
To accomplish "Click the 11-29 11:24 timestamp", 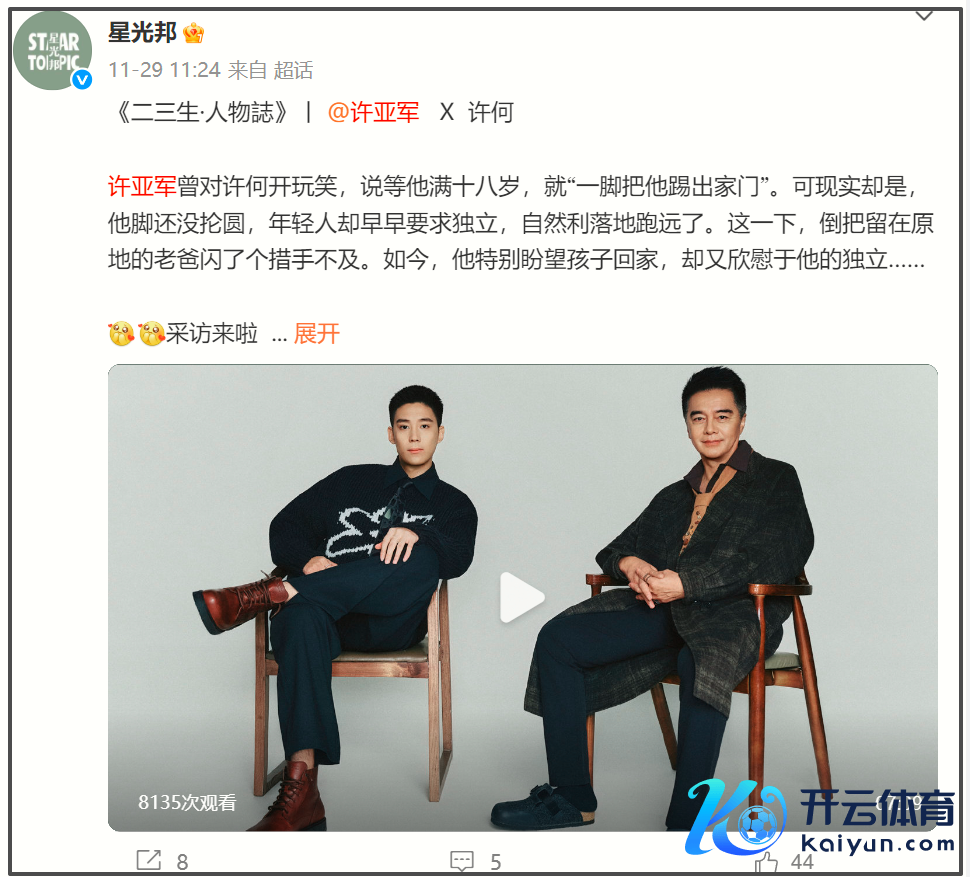I will click(165, 70).
